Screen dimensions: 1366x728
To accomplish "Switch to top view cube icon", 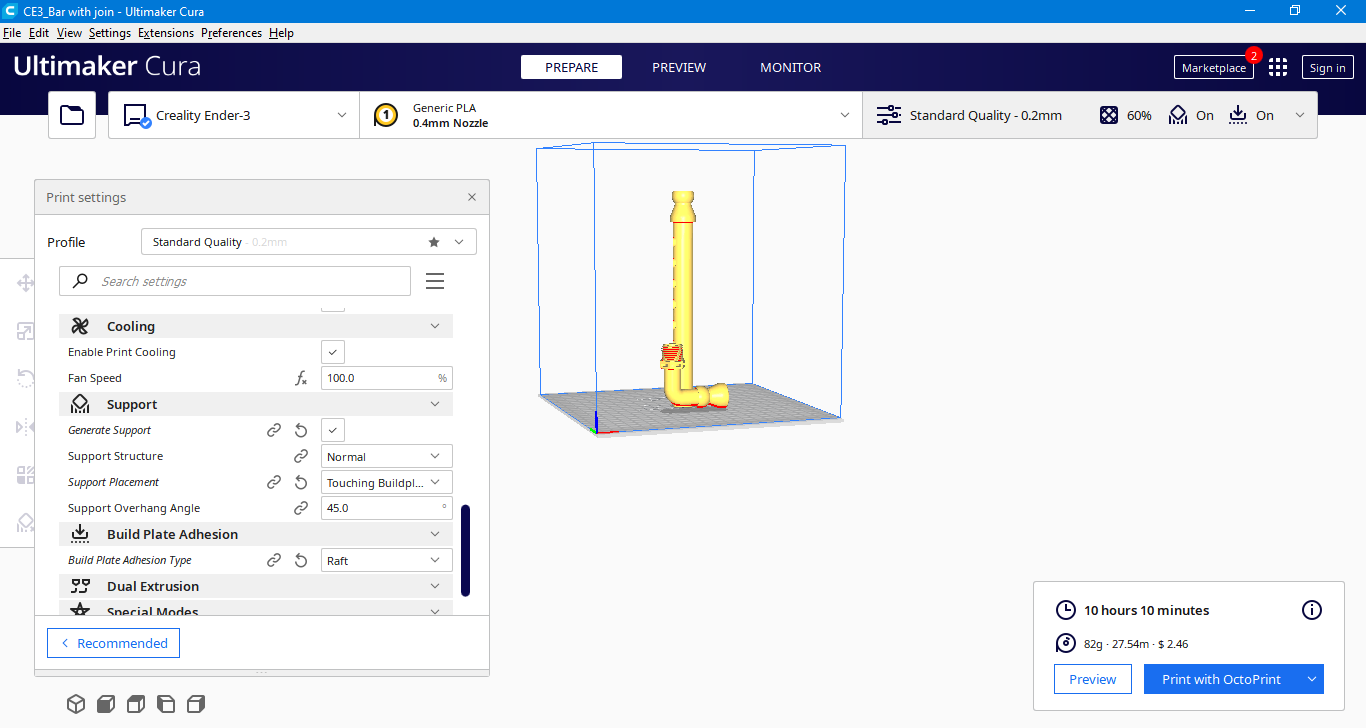I will pos(136,704).
